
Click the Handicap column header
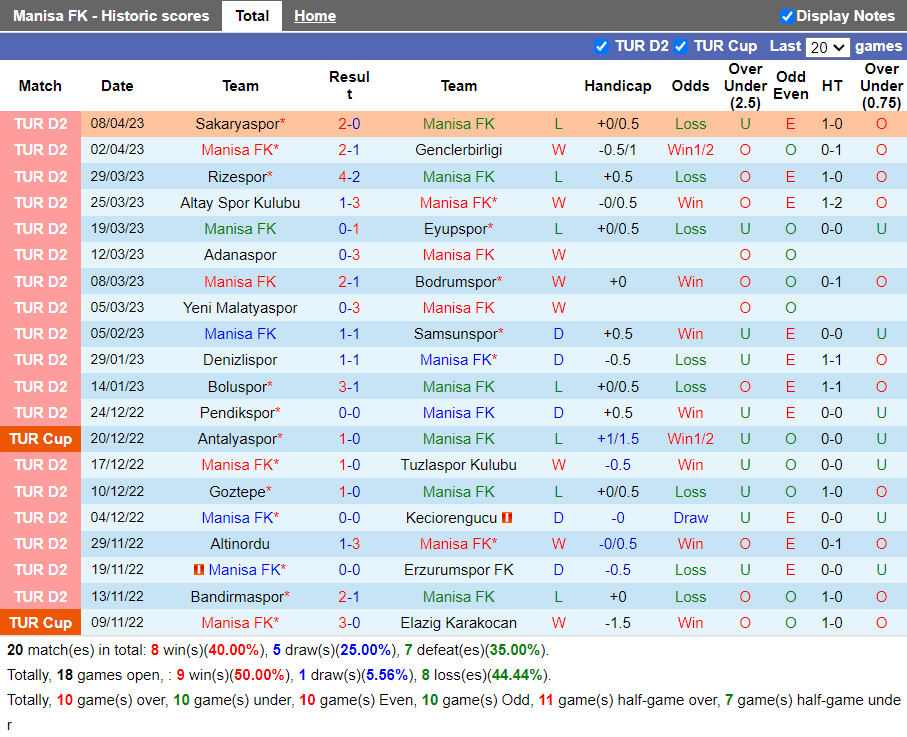[617, 86]
